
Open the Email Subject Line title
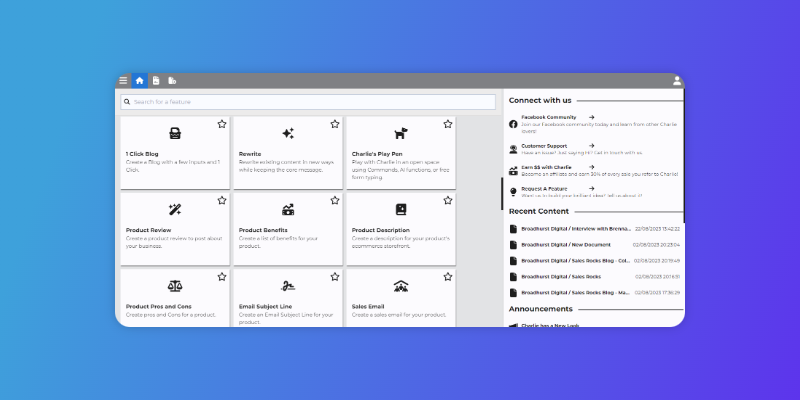pos(265,307)
